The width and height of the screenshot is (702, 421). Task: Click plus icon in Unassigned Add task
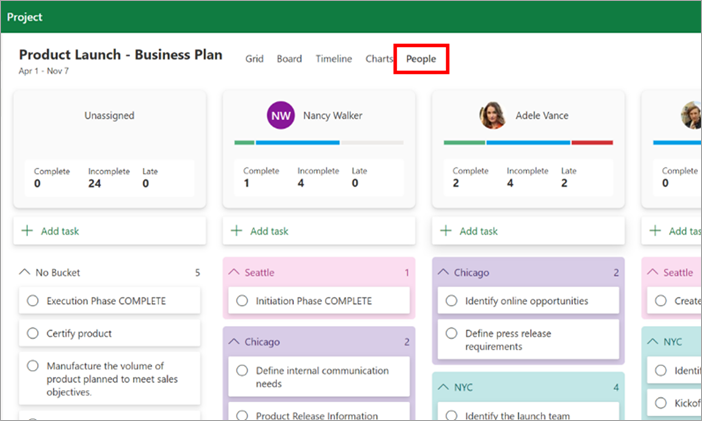pyautogui.click(x=26, y=231)
